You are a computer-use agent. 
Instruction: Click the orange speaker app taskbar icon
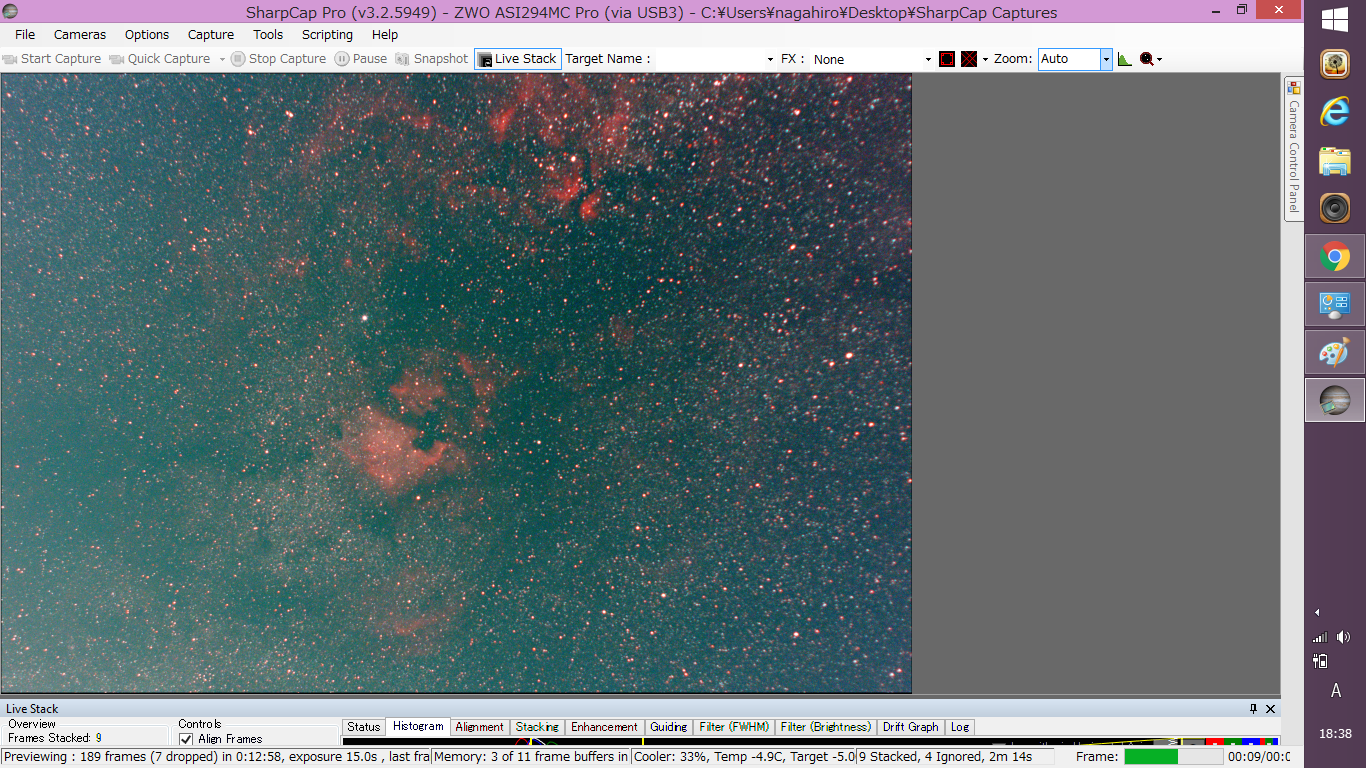(x=1335, y=208)
